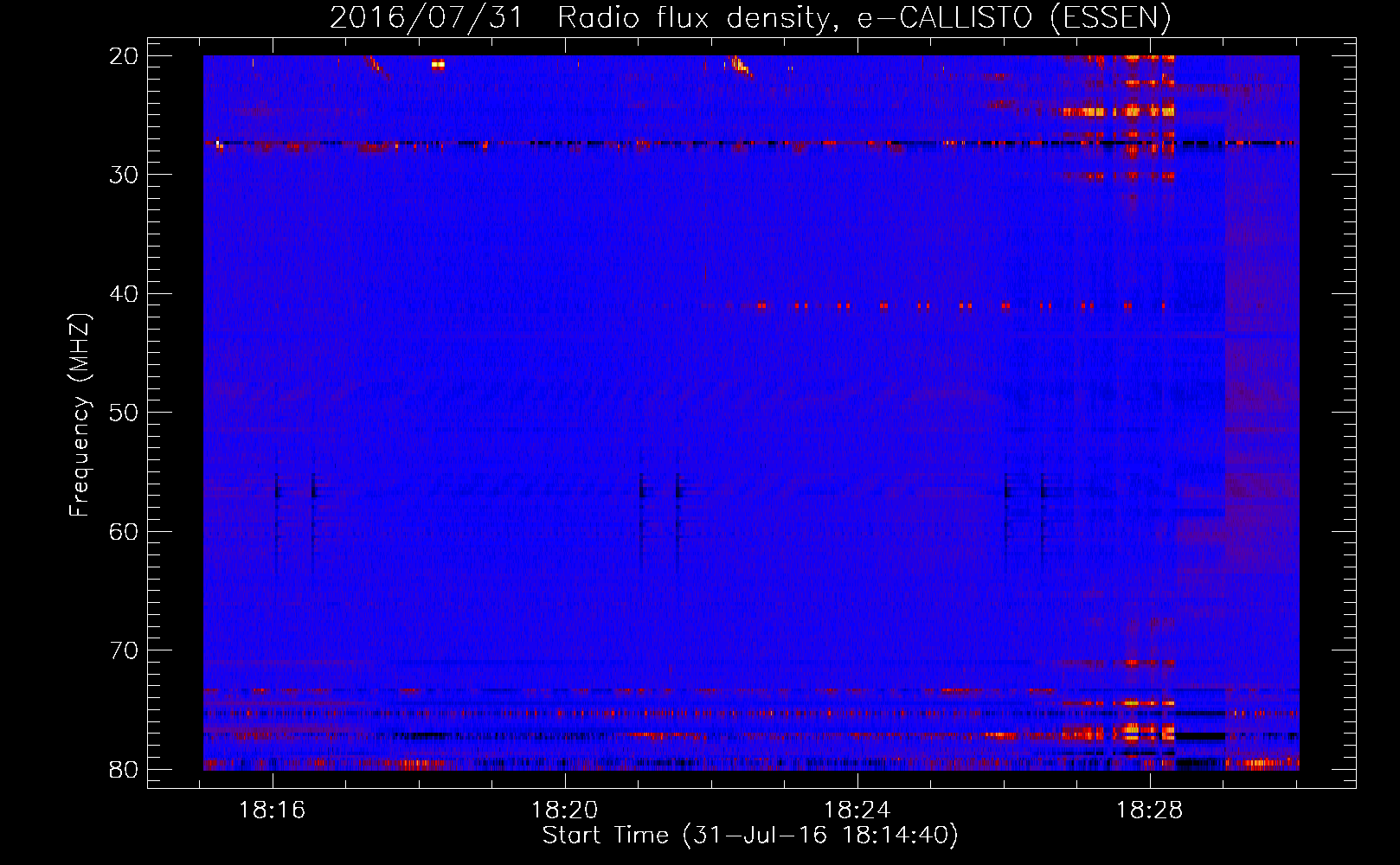Click the 60 frequency tick label
Image resolution: width=1400 pixels, height=865 pixels.
[124, 531]
